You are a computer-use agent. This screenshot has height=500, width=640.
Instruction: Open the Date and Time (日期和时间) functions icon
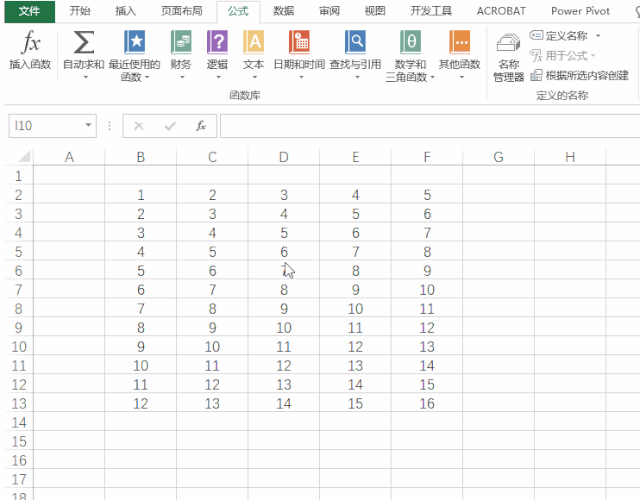pyautogui.click(x=299, y=42)
